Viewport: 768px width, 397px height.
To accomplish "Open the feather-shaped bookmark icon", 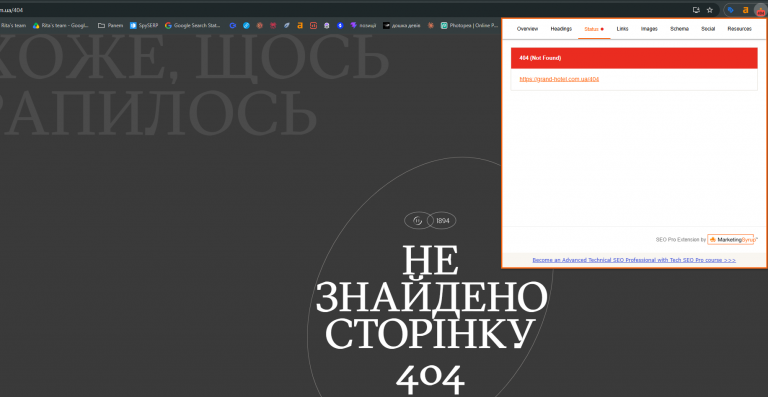I will click(x=287, y=25).
